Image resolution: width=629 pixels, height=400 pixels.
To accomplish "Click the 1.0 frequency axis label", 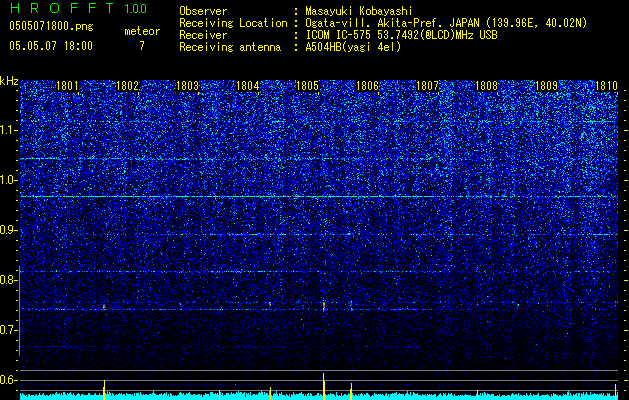I will tap(8, 180).
